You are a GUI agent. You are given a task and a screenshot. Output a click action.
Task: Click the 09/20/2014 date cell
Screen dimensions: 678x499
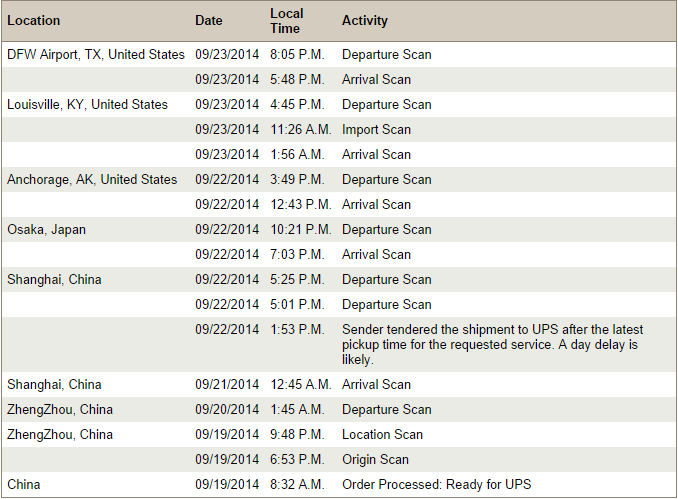point(227,409)
